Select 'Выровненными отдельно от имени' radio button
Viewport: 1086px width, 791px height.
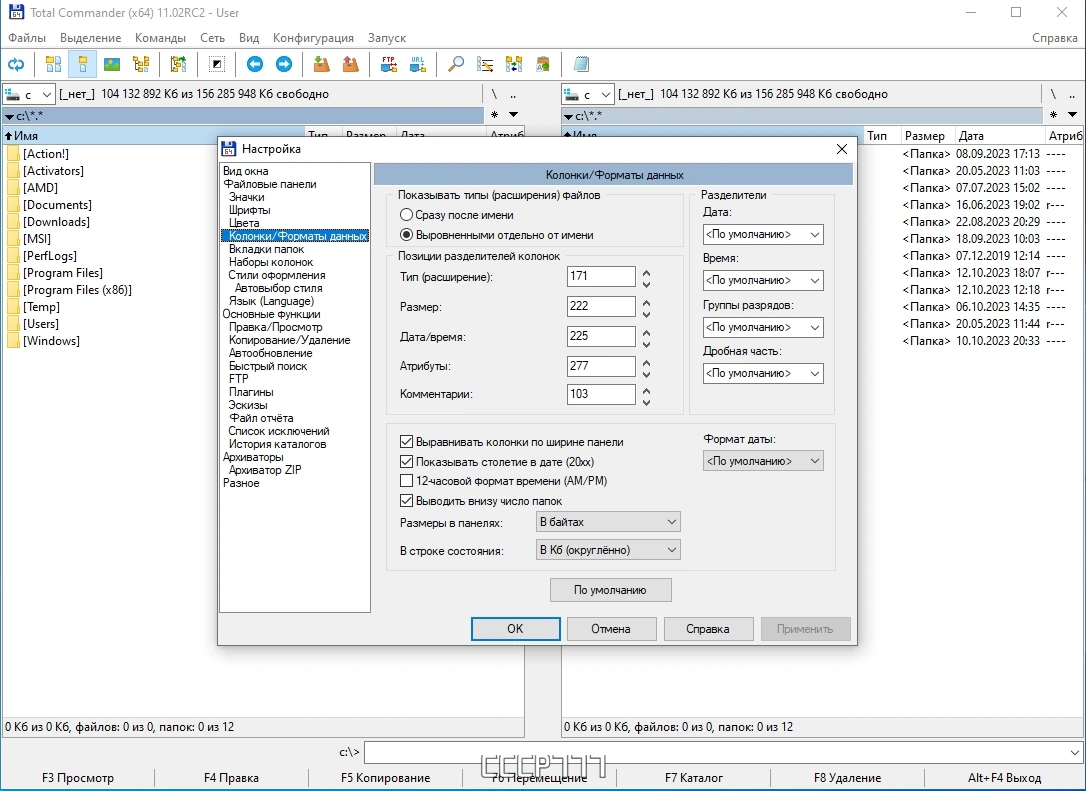[407, 235]
